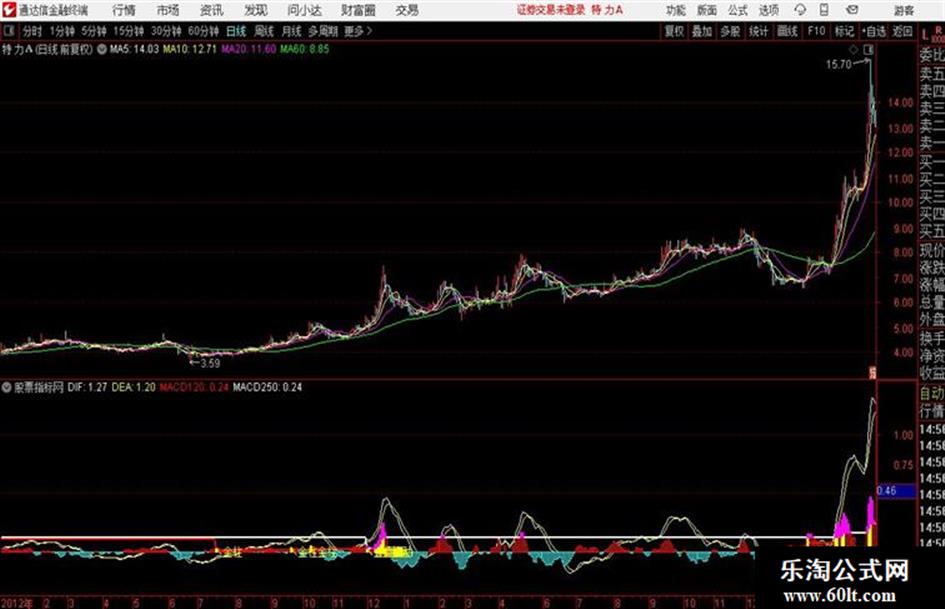Open the 多周期 multi-period view
Image resolution: width=945 pixels, height=609 pixels.
pyautogui.click(x=323, y=31)
